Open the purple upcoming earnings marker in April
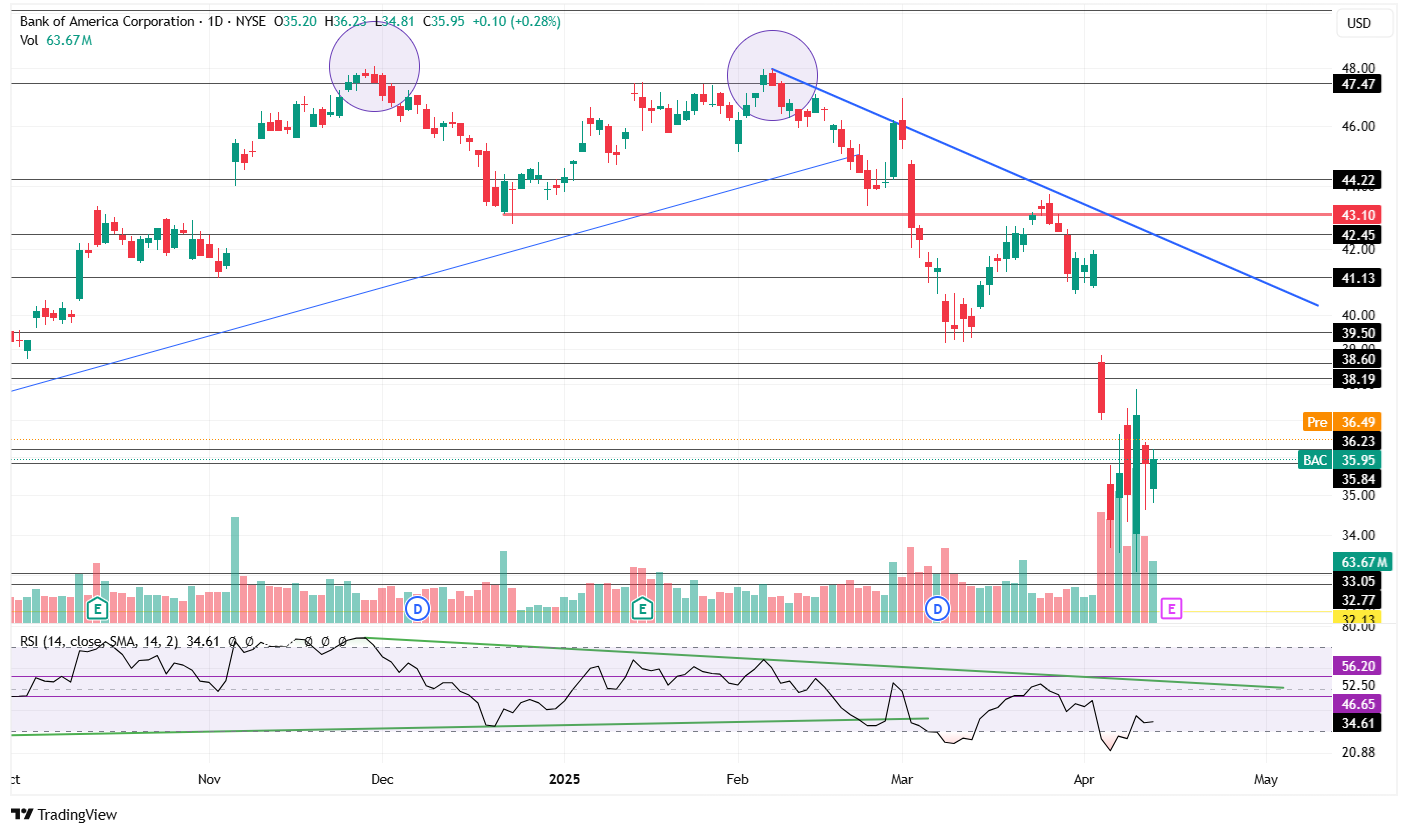The height and width of the screenshot is (833, 1408). 1172,607
